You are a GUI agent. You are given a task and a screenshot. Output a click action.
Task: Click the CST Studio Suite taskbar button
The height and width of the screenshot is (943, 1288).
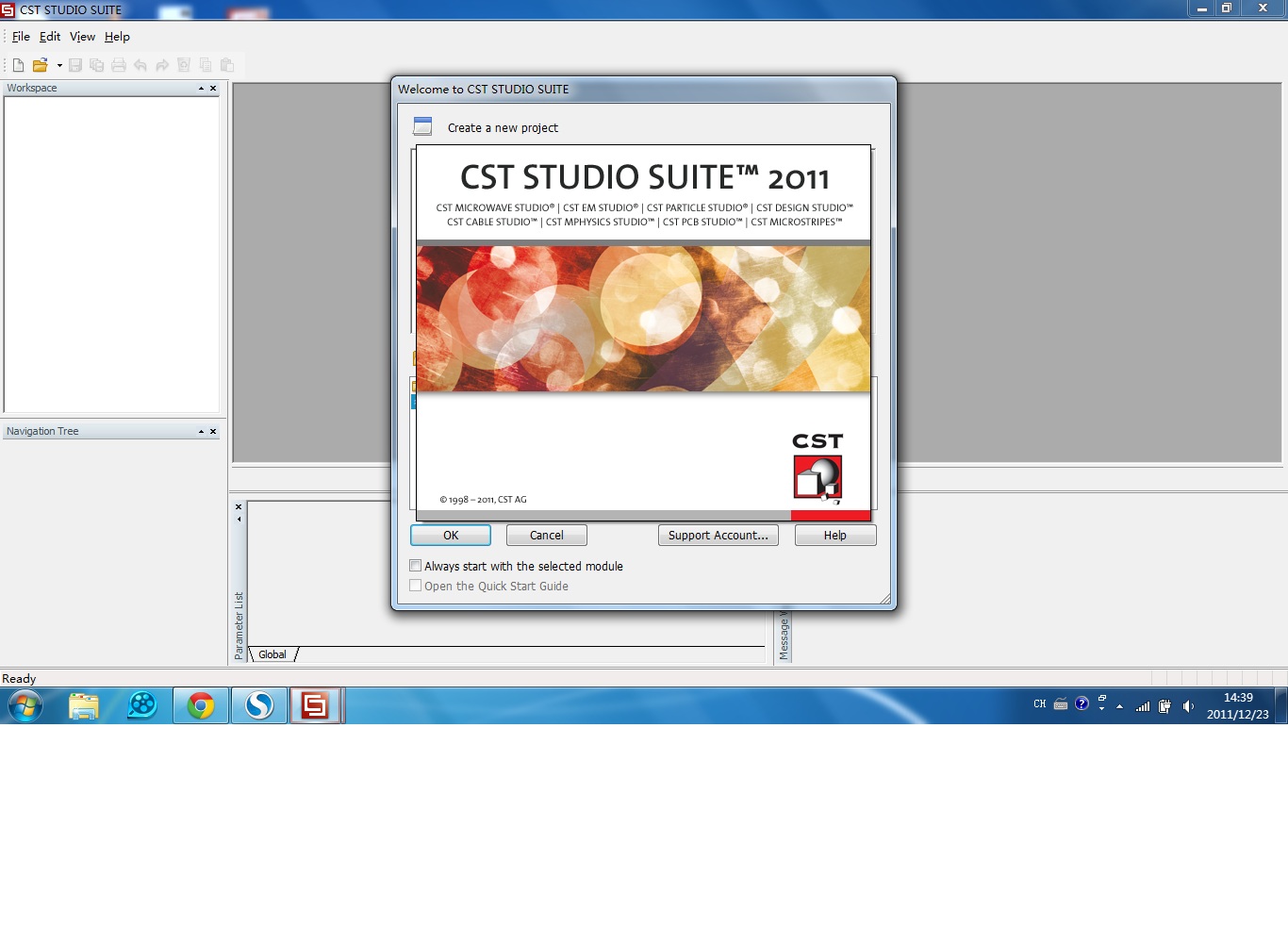tap(317, 705)
